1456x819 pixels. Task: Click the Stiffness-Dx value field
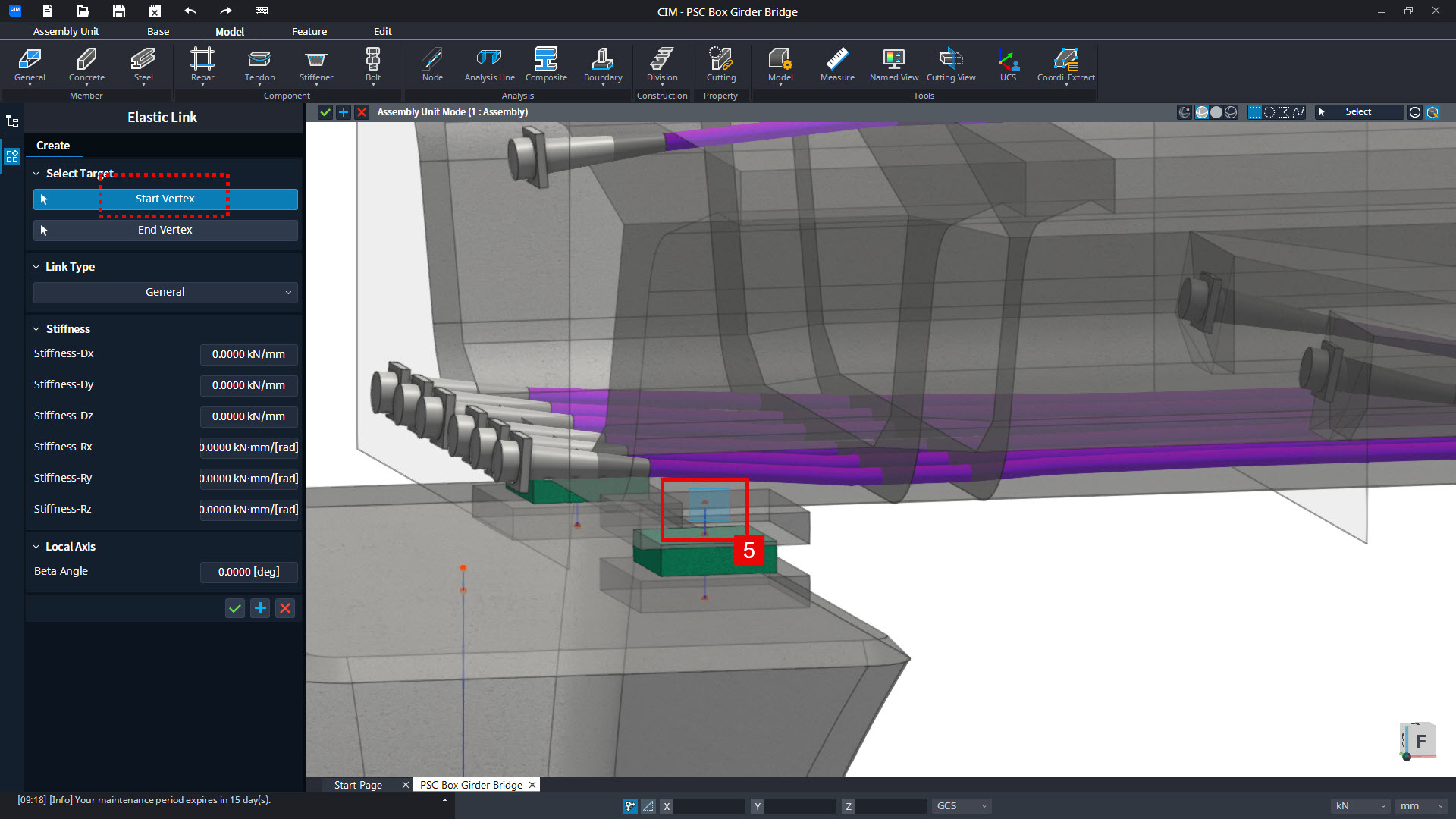pyautogui.click(x=249, y=354)
